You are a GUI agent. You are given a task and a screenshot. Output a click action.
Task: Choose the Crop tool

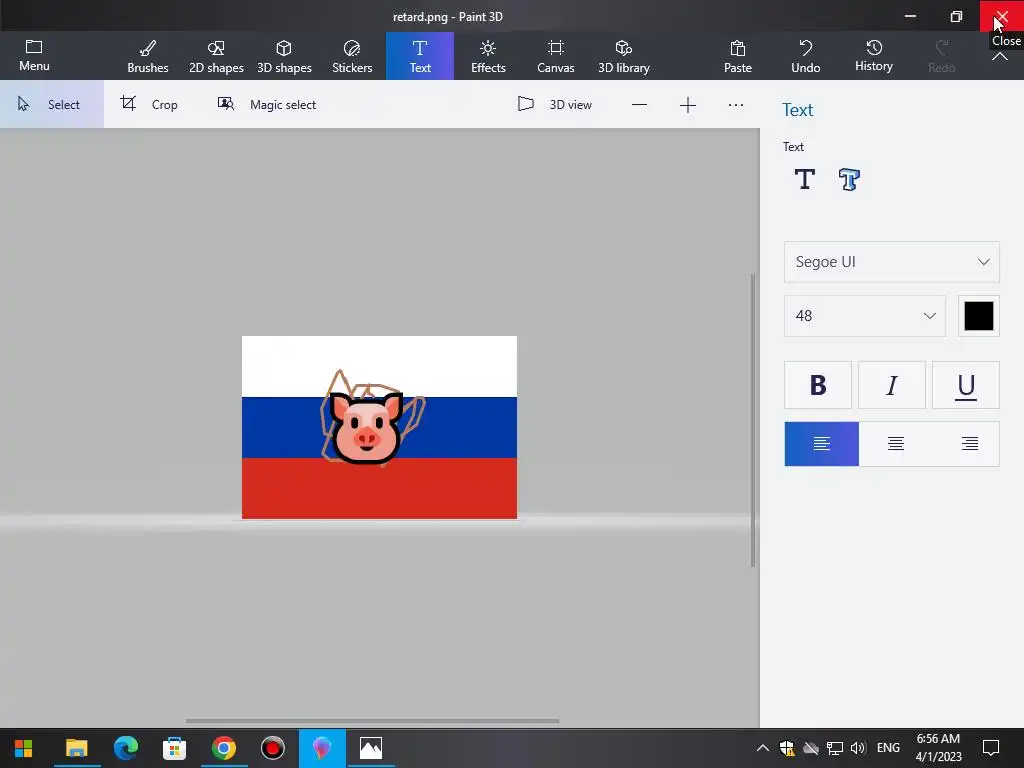pos(149,104)
